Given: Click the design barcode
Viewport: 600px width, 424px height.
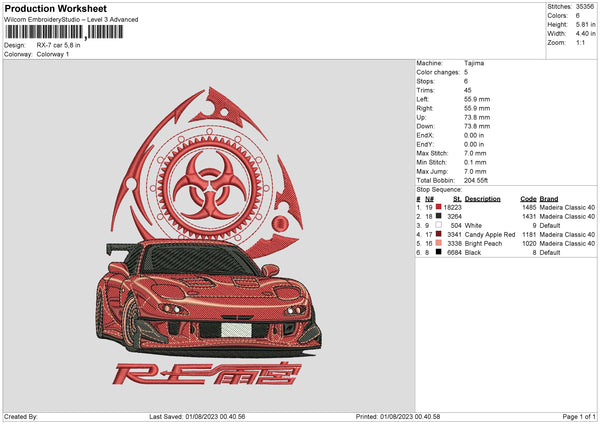Looking at the screenshot, I should pos(64,32).
